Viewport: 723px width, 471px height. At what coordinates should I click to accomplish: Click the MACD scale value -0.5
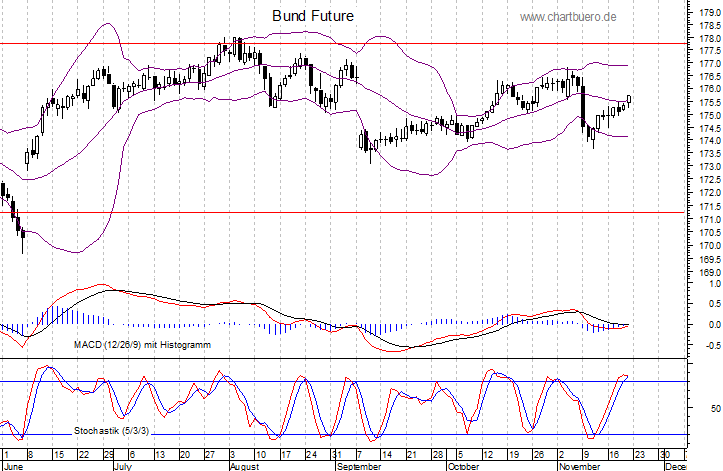coord(714,346)
